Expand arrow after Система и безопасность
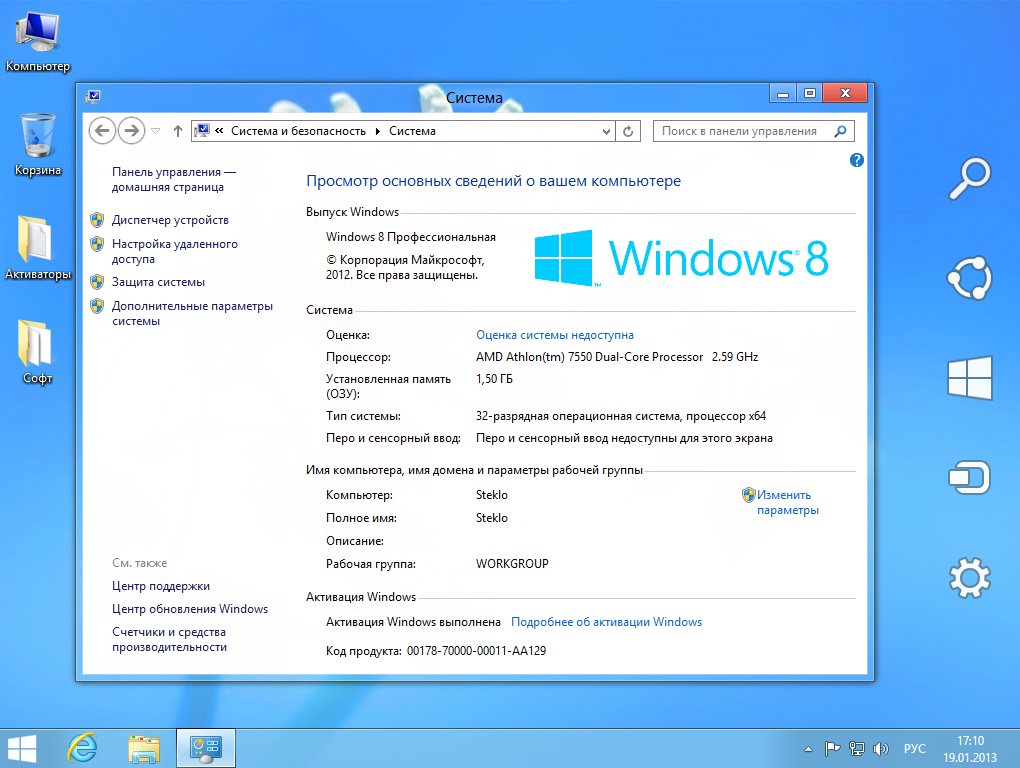This screenshot has width=1020, height=768. point(377,131)
